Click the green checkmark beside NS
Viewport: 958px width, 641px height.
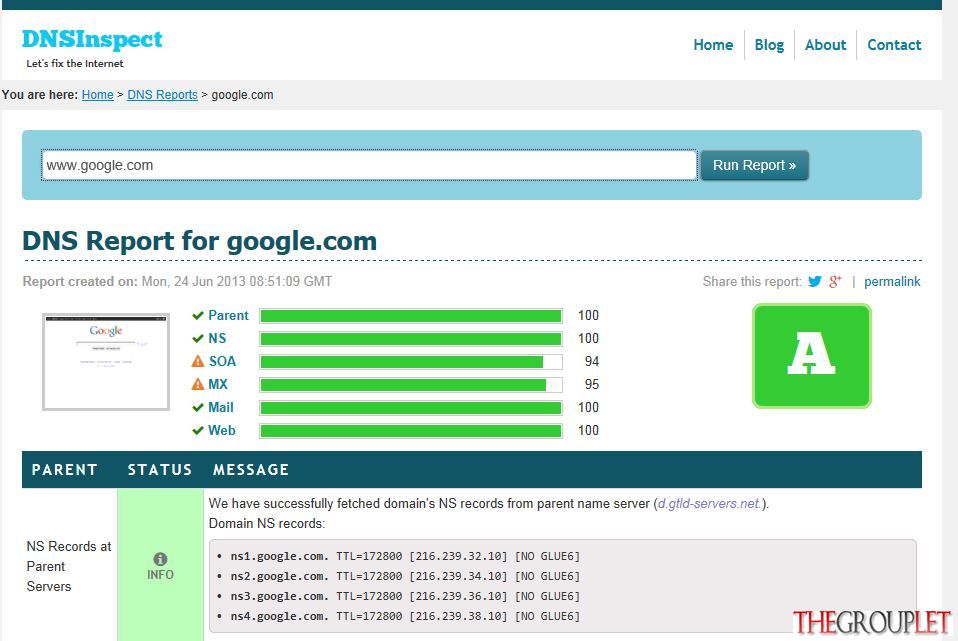click(197, 339)
